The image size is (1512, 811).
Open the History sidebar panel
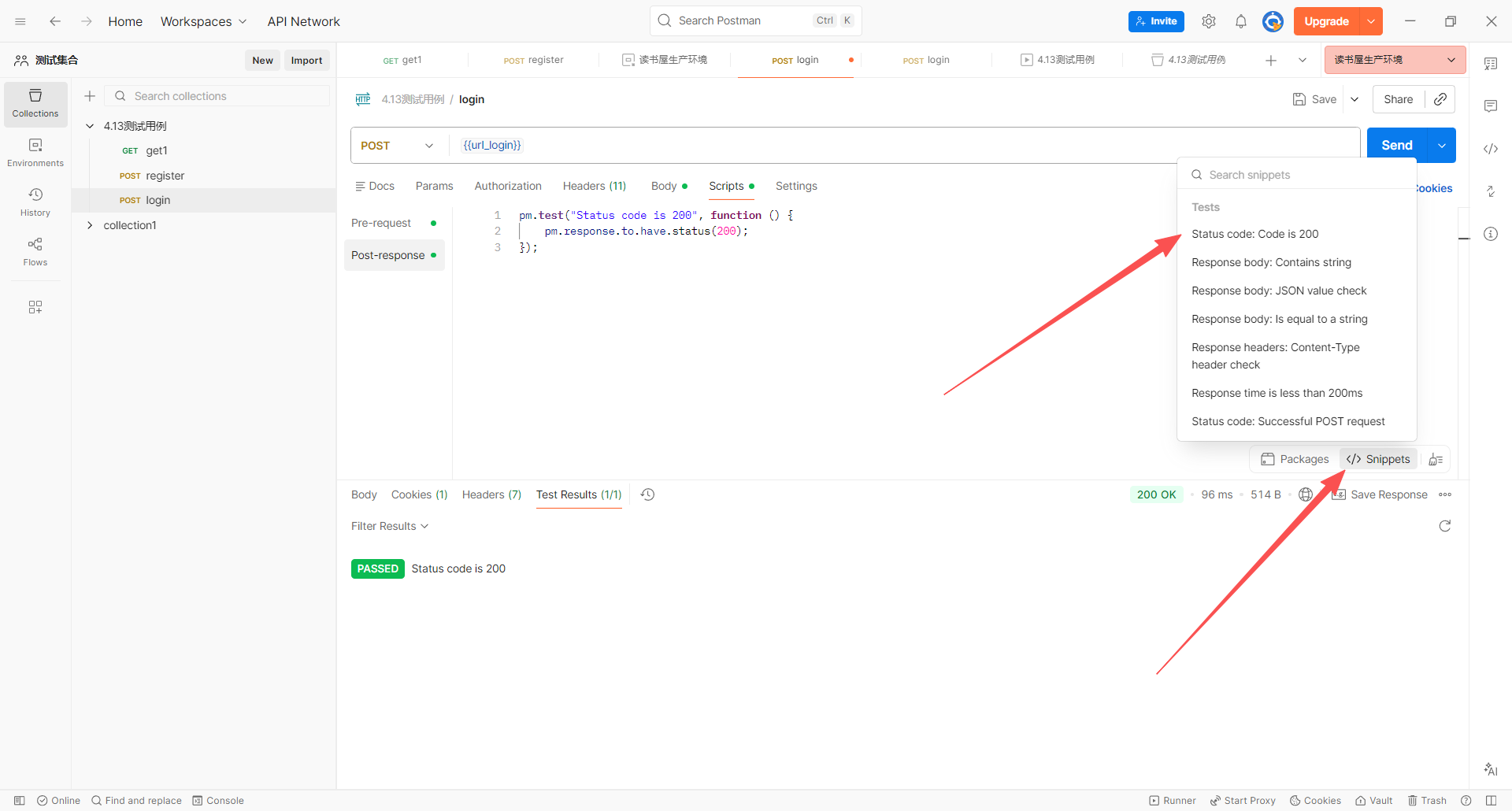pyautogui.click(x=35, y=202)
